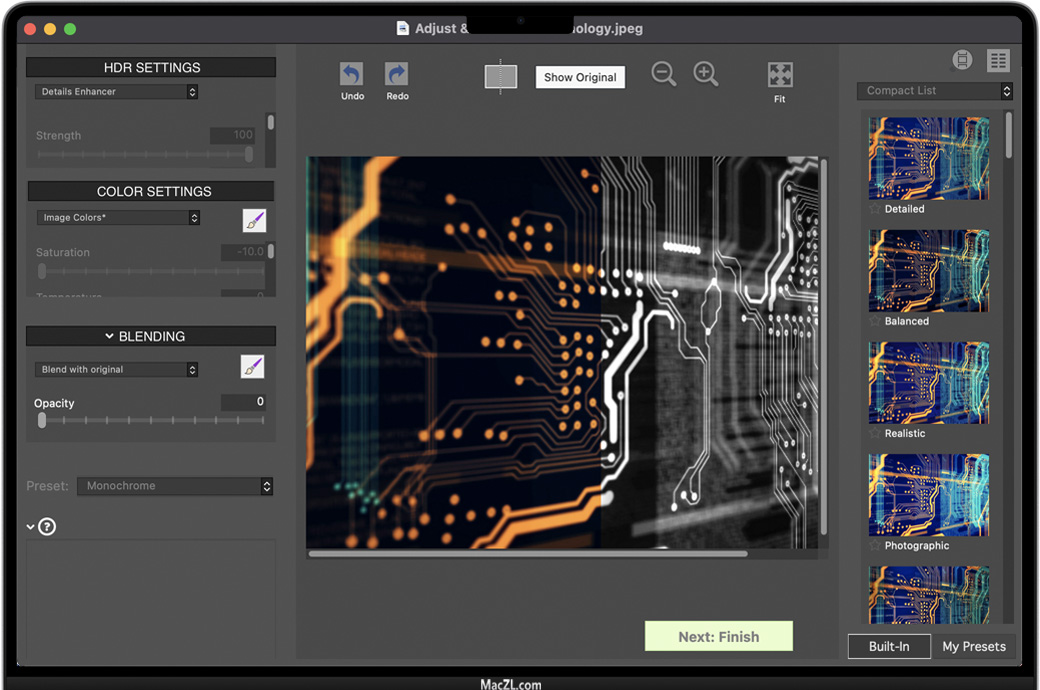This screenshot has width=1040, height=690.
Task: Open the Blend with original dropdown
Action: click(117, 370)
